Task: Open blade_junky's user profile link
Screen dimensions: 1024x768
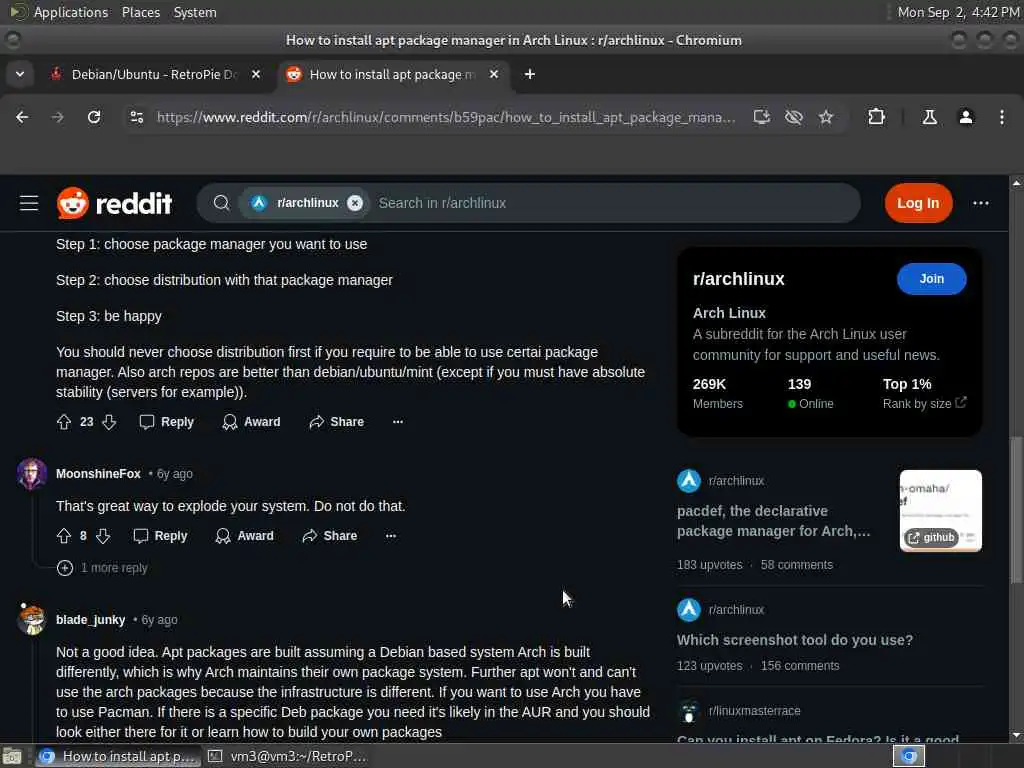Action: click(x=90, y=620)
